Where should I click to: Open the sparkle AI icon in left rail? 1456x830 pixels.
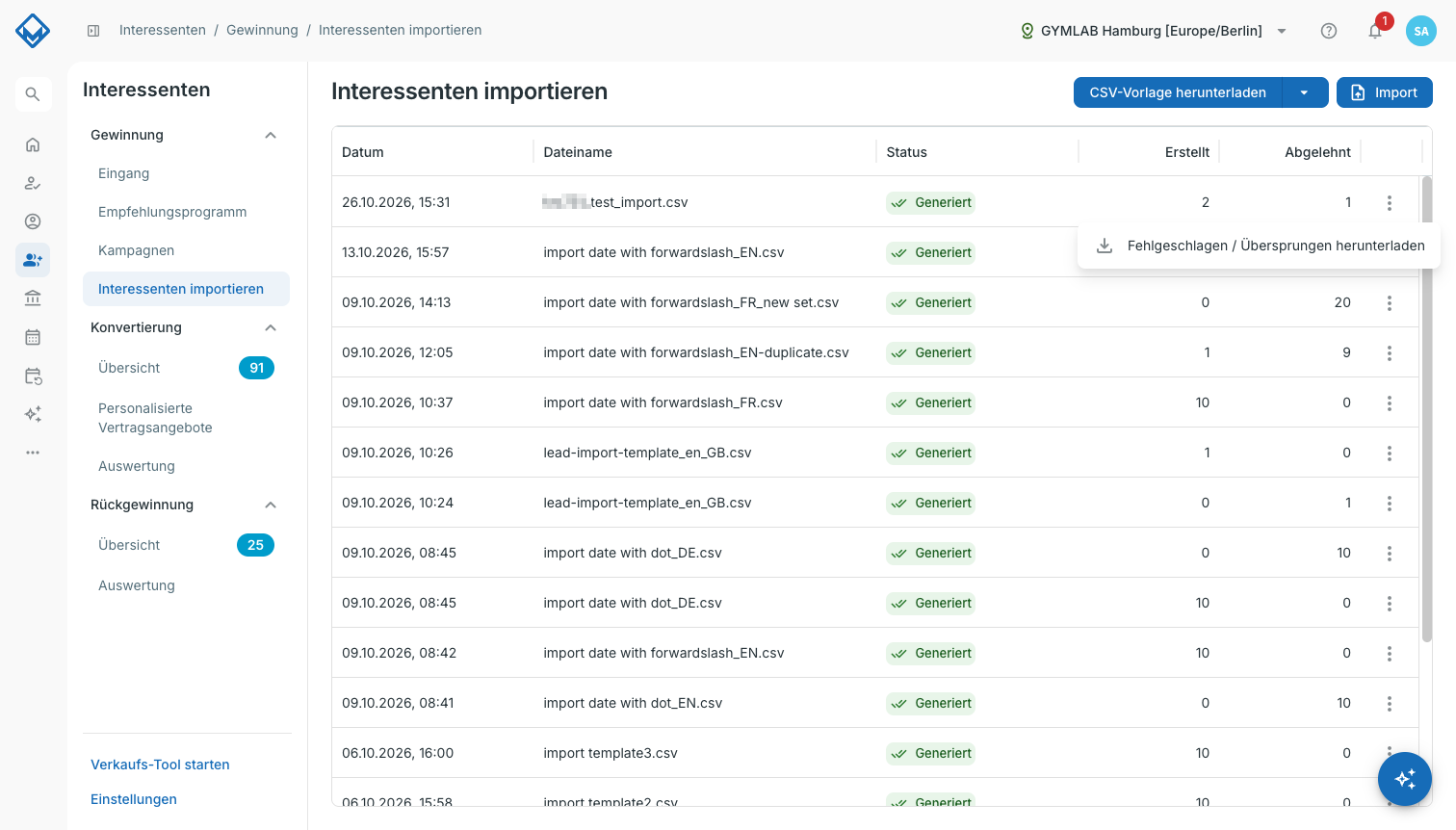[x=33, y=414]
